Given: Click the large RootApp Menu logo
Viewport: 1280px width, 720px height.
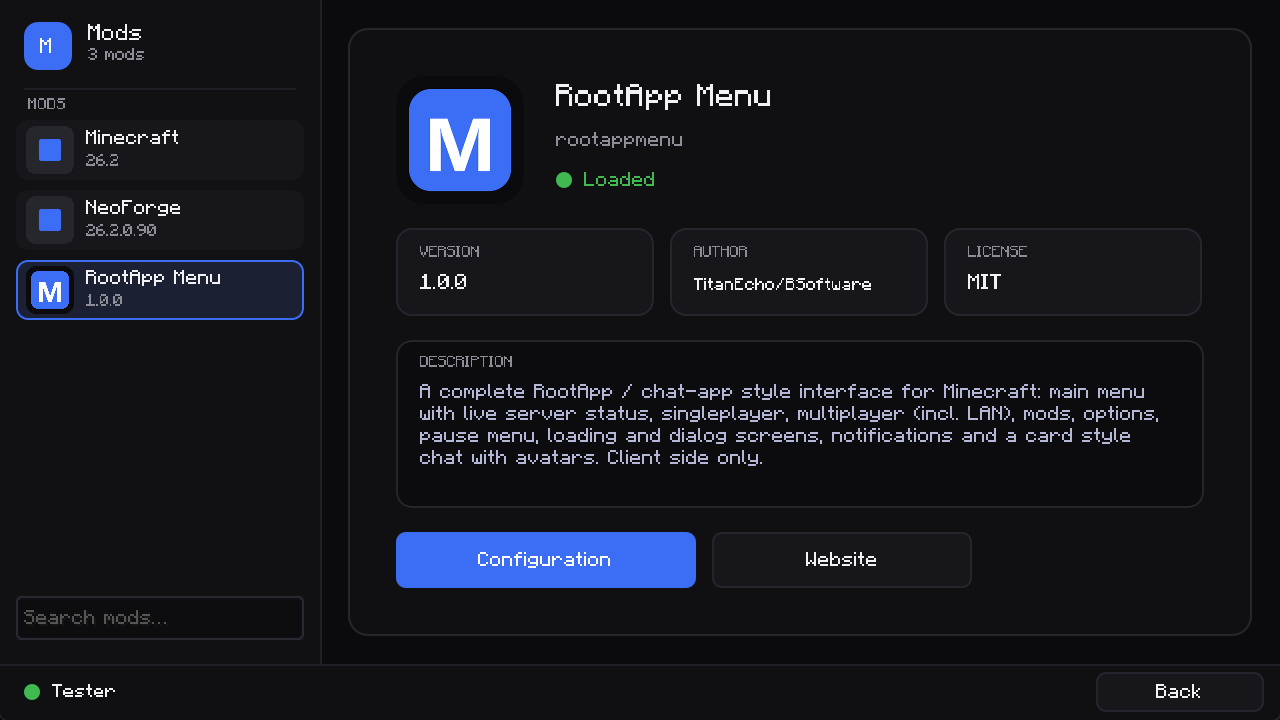Looking at the screenshot, I should pyautogui.click(x=460, y=140).
